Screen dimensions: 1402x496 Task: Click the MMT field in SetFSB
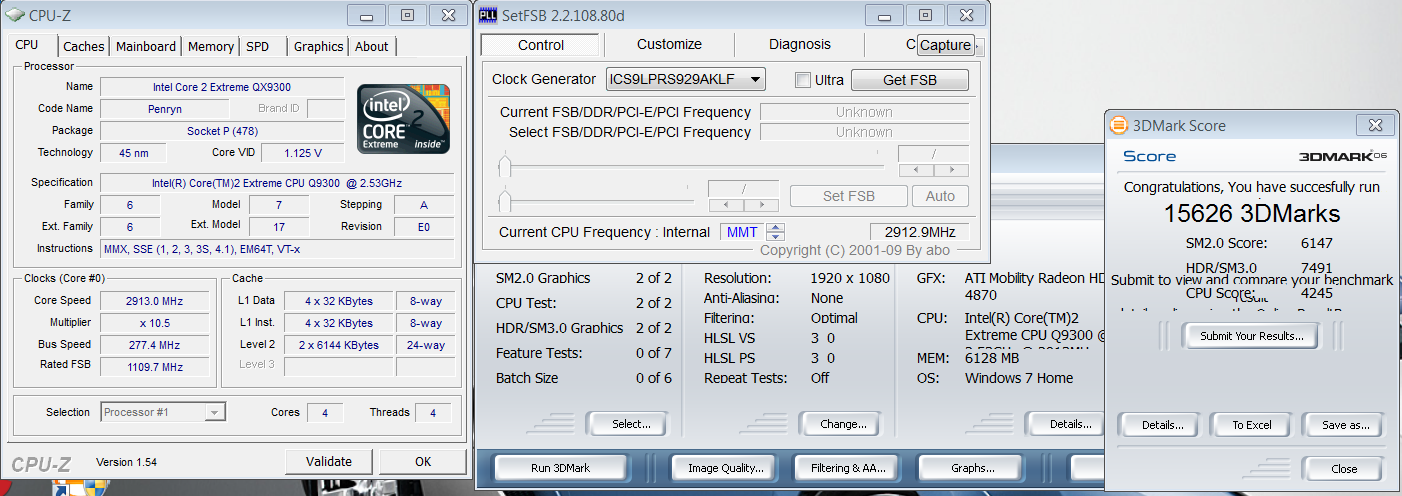[742, 232]
